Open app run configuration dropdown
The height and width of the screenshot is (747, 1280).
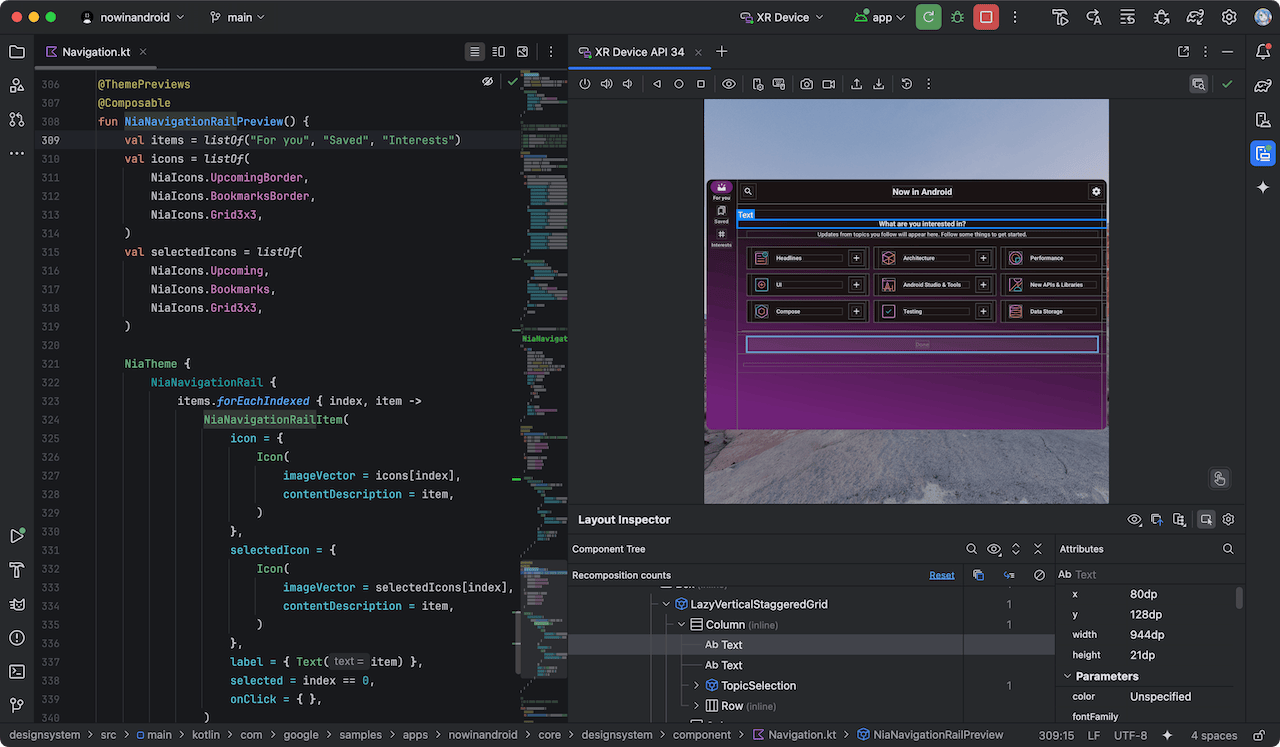point(880,17)
